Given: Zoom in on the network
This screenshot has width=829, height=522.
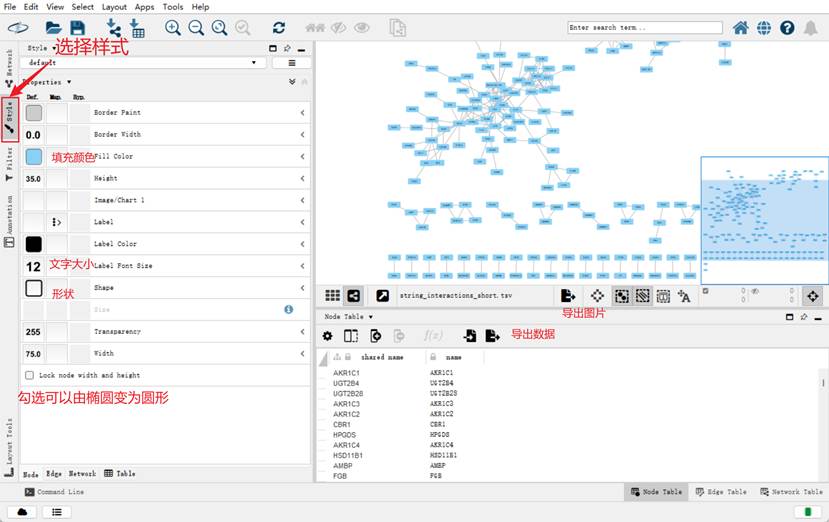Looking at the screenshot, I should [172, 28].
